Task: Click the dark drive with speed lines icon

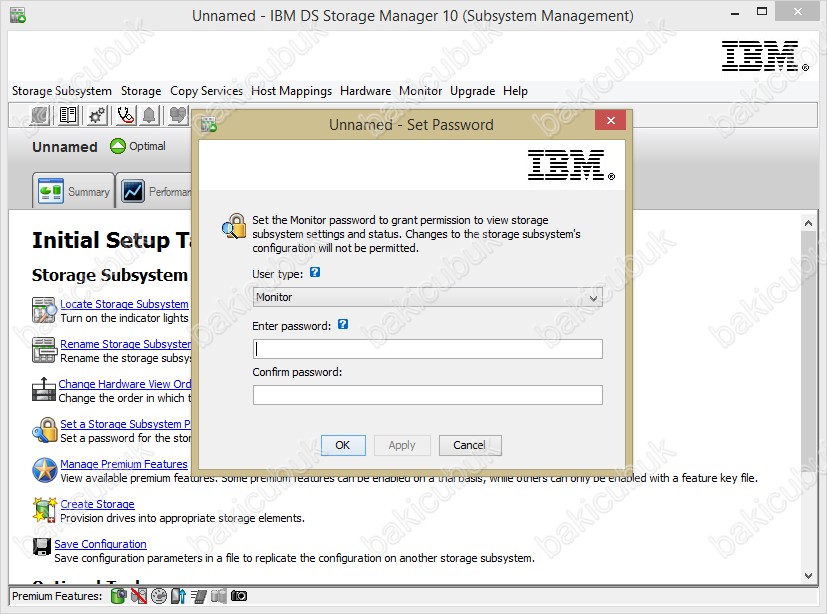Action: click(x=198, y=596)
